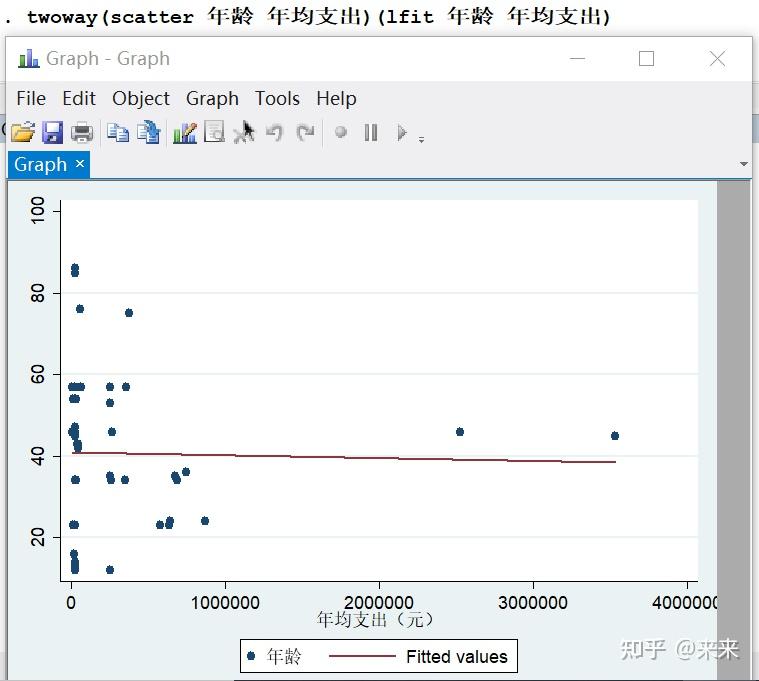Click the Stata graph window title icon

(x=29, y=59)
